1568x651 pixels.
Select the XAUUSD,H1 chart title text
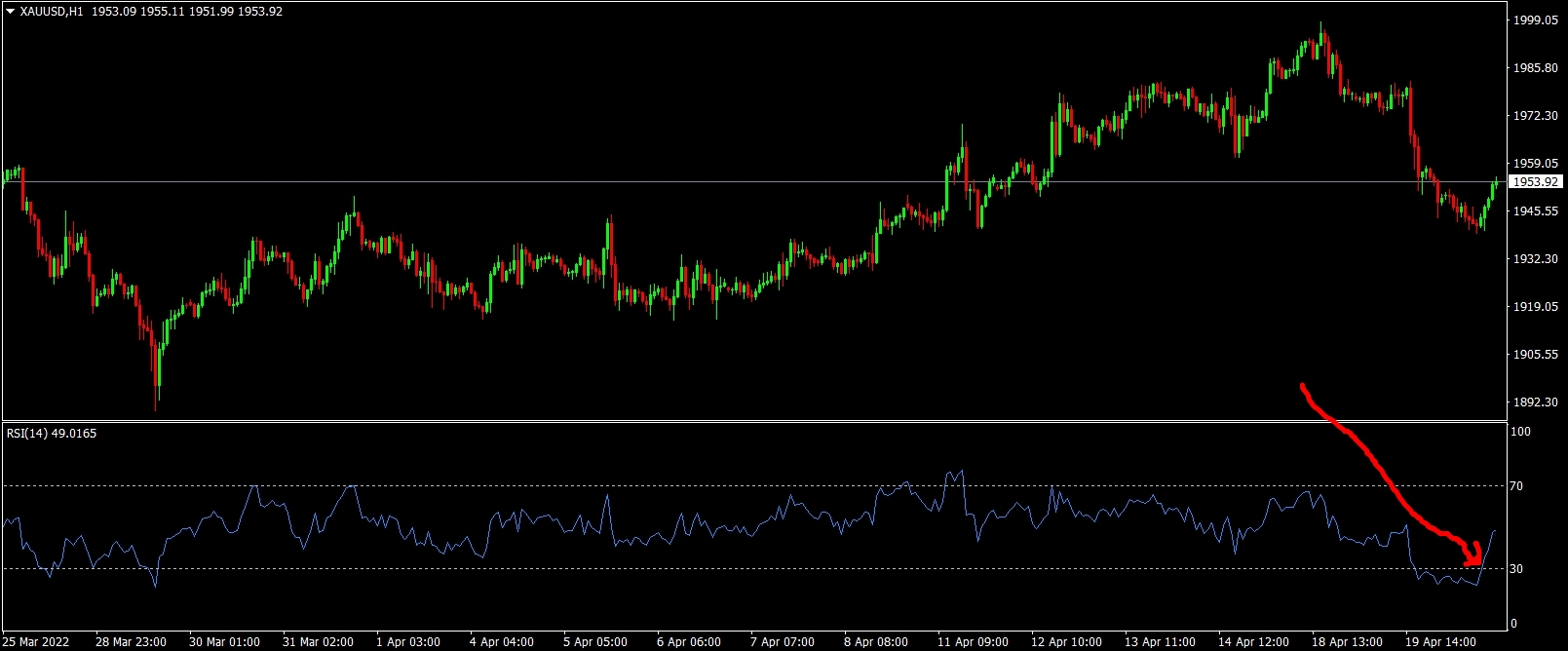[x=52, y=12]
